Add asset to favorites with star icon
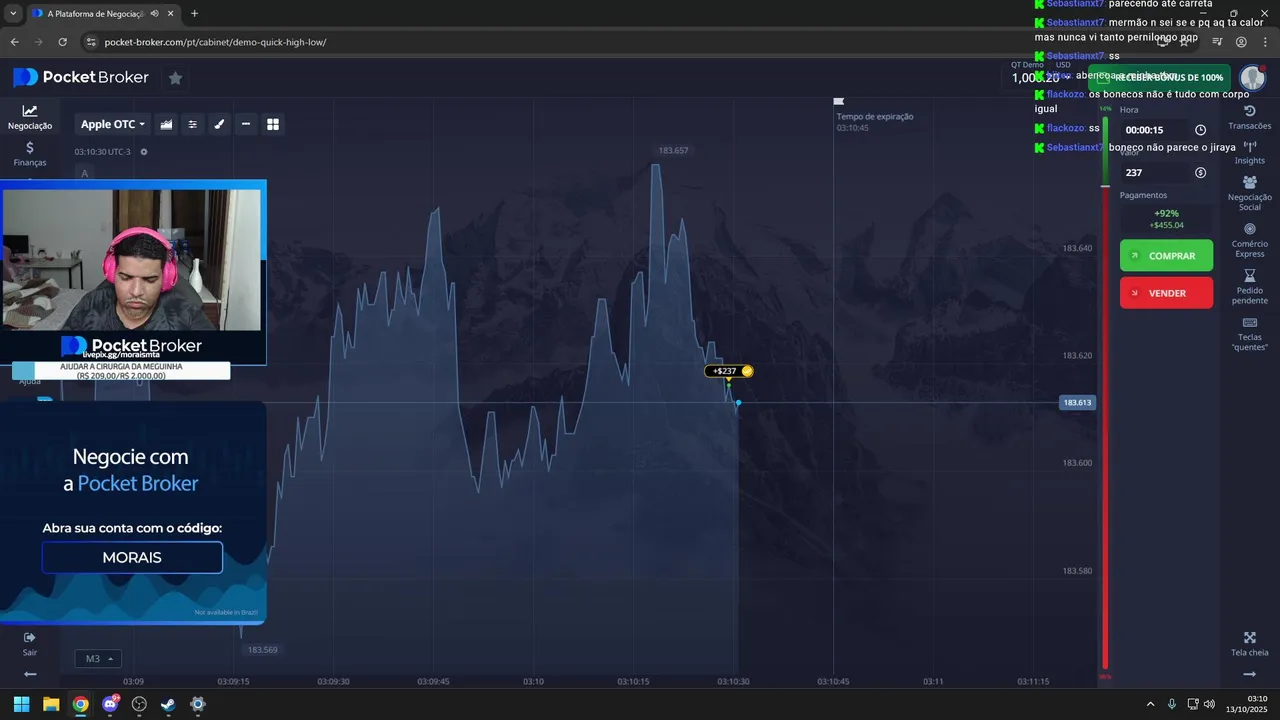1280x720 pixels. pyautogui.click(x=175, y=78)
